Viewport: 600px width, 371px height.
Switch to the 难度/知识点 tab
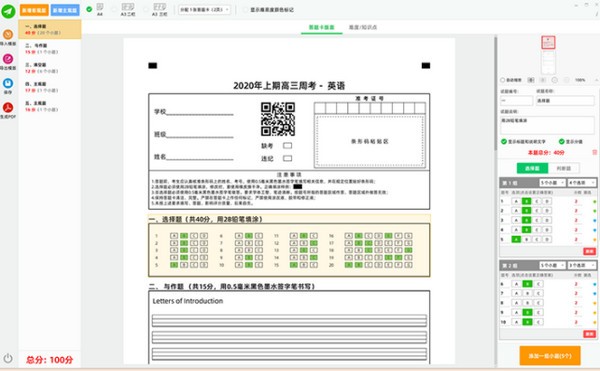tap(362, 27)
